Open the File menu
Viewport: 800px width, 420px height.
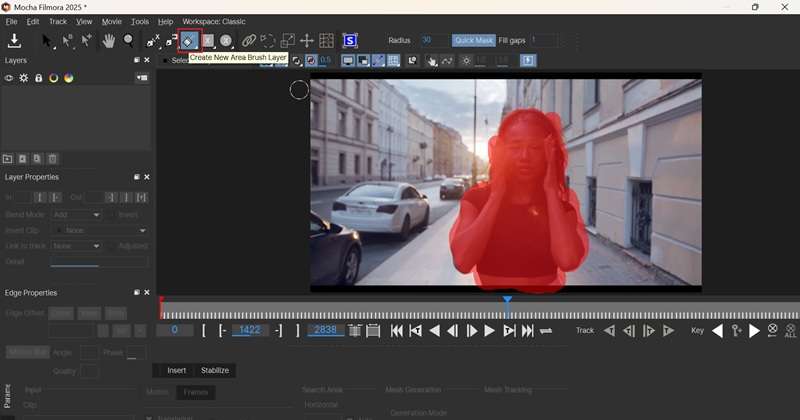tap(11, 21)
